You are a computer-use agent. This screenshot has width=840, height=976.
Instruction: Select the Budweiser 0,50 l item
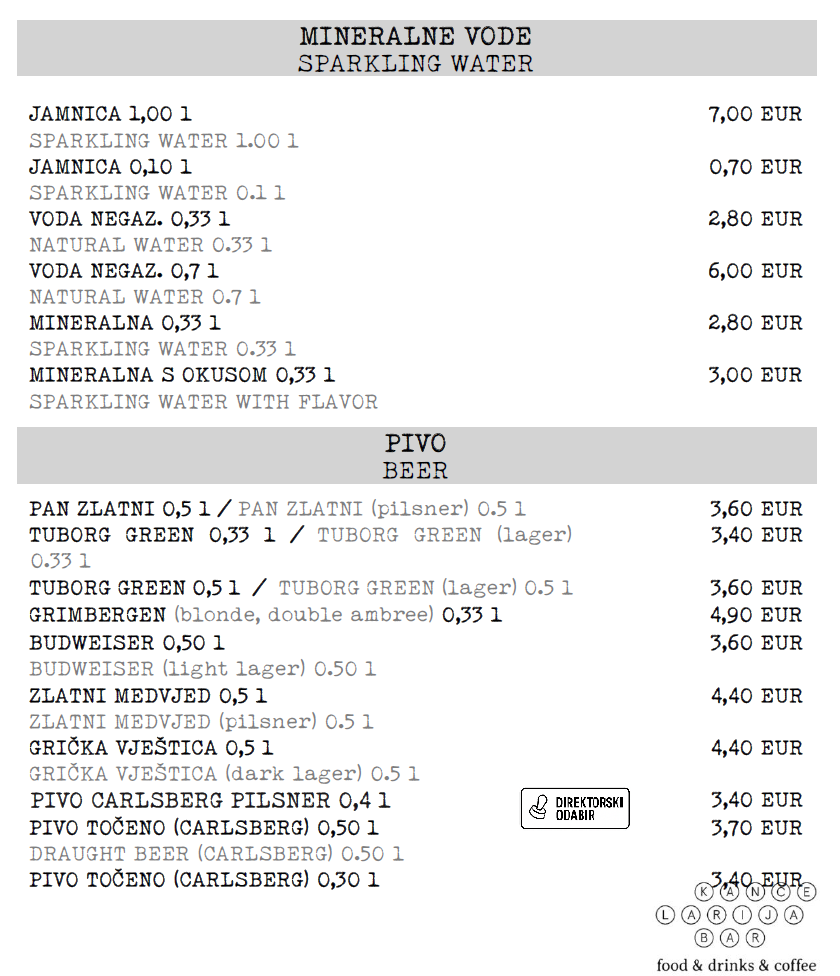coord(126,642)
